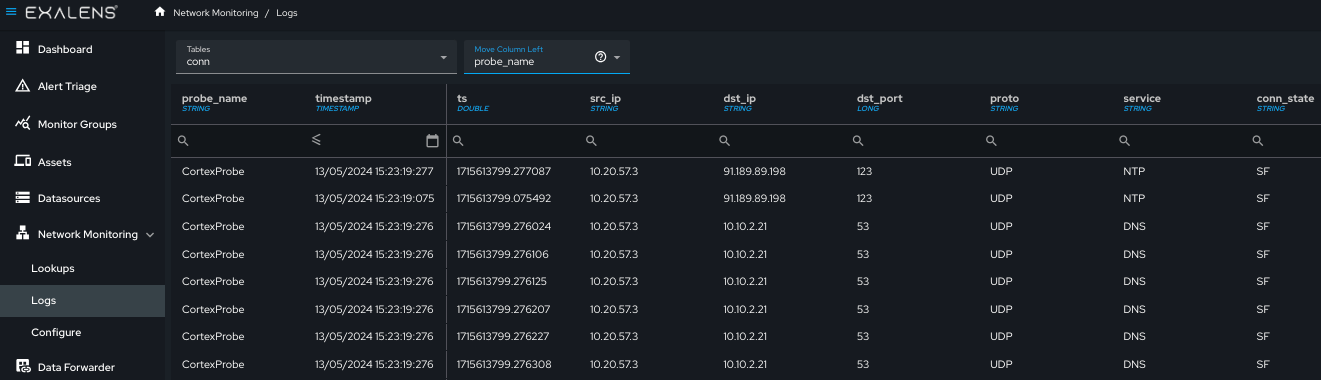
Task: Select ts value 1715613799.277087
Action: click(504, 171)
